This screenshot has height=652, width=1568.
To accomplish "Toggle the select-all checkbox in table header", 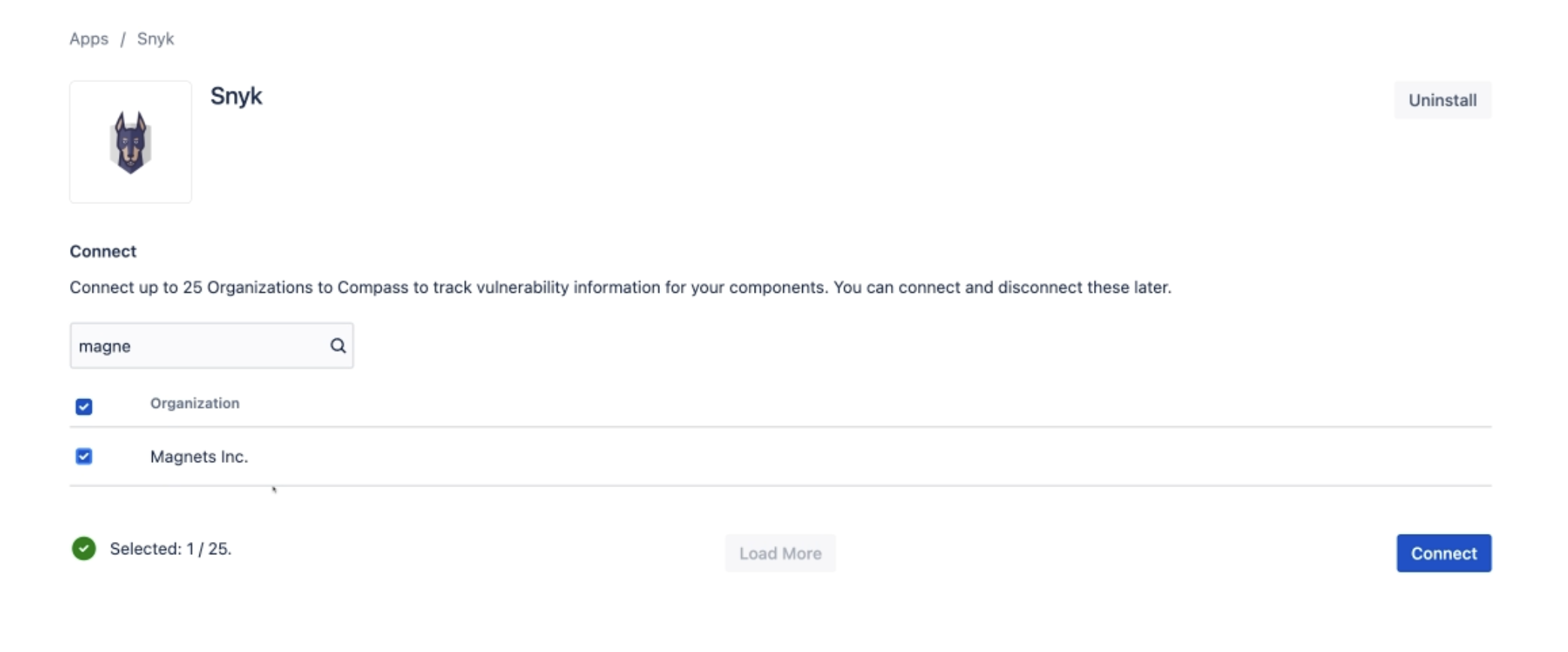I will click(84, 407).
